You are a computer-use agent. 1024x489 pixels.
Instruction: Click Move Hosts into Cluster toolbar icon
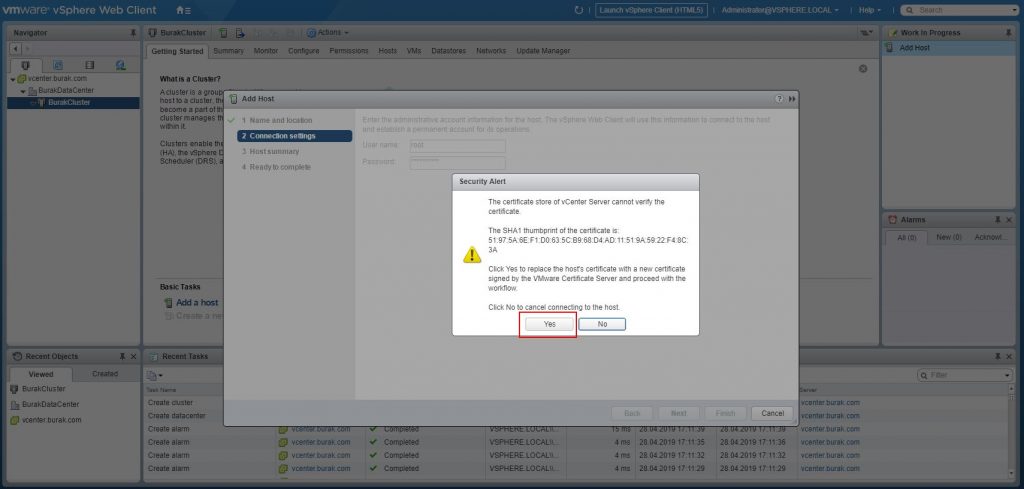[x=240, y=33]
